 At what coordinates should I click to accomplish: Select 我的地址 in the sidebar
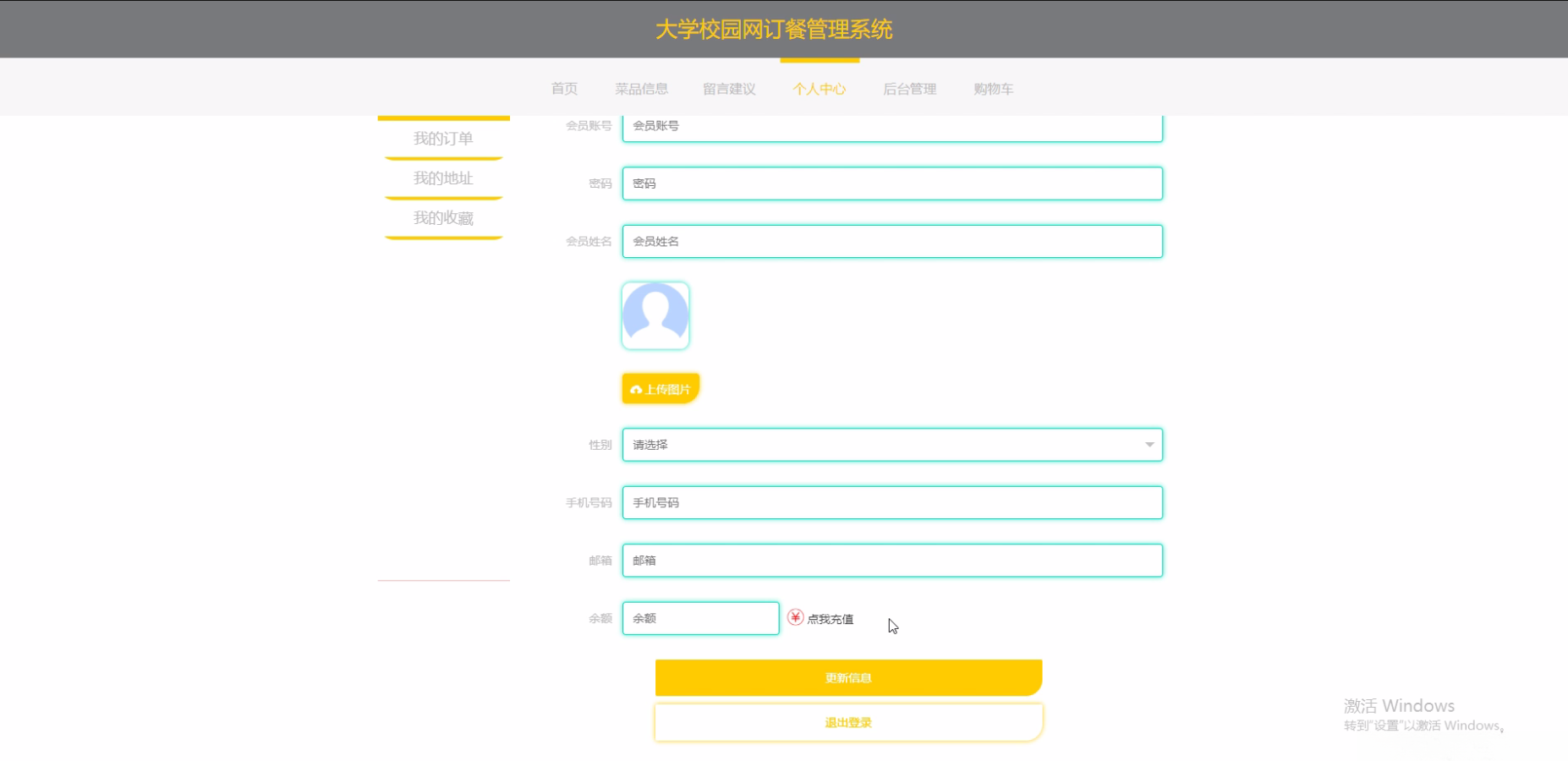(x=443, y=178)
